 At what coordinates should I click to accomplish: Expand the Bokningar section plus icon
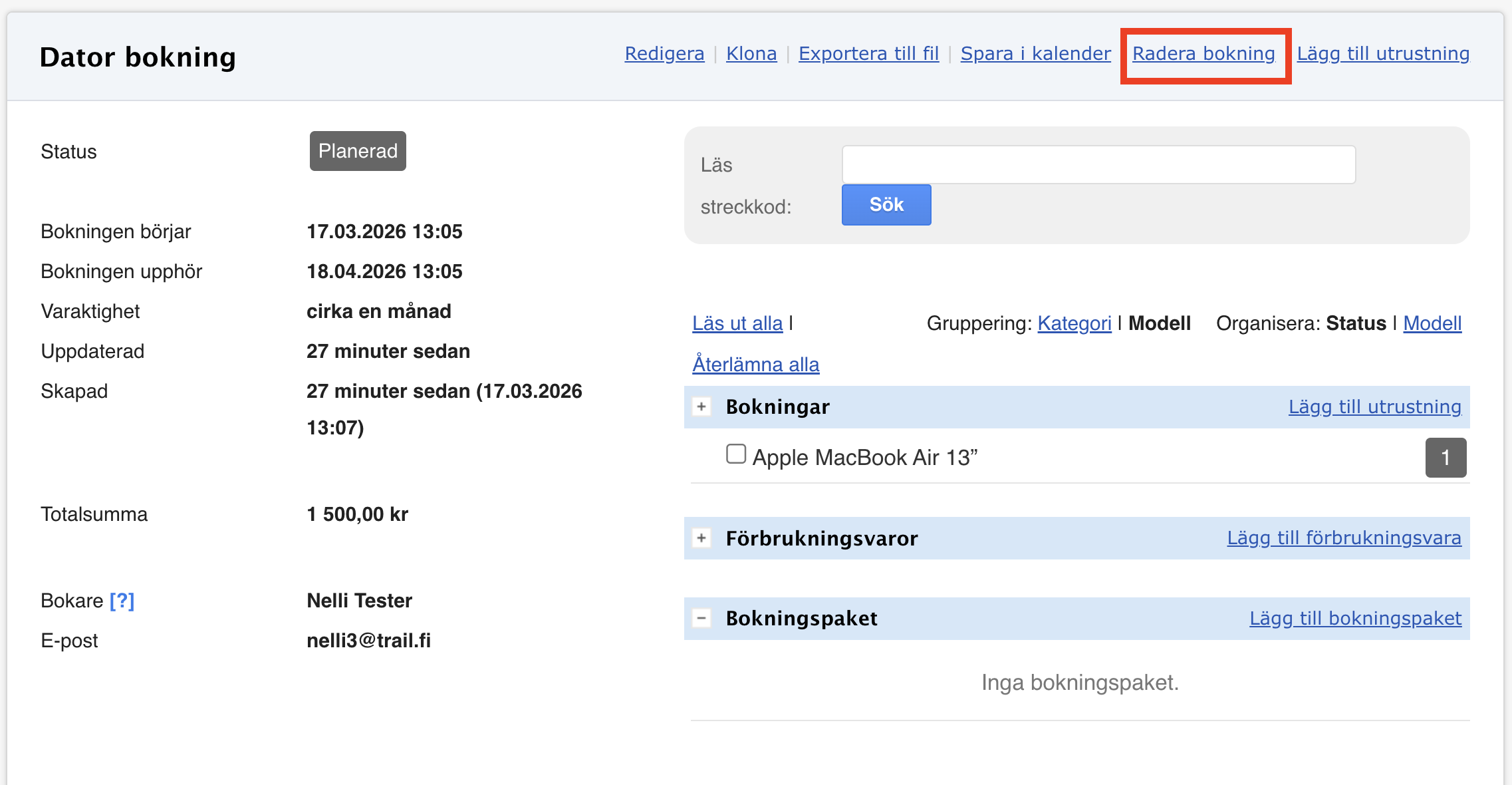tap(701, 406)
